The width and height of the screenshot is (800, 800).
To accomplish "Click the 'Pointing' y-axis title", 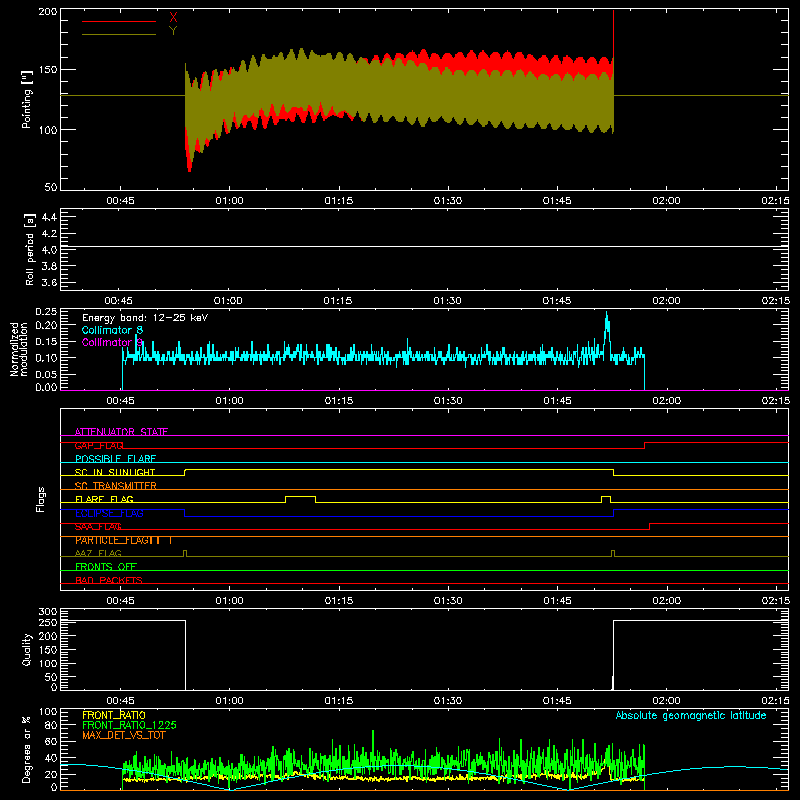I will coord(27,99).
